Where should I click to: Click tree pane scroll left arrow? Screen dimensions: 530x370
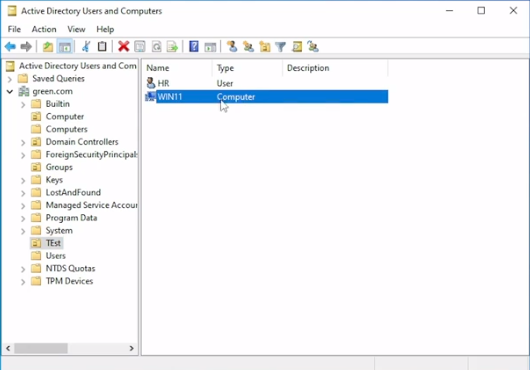pos(8,348)
